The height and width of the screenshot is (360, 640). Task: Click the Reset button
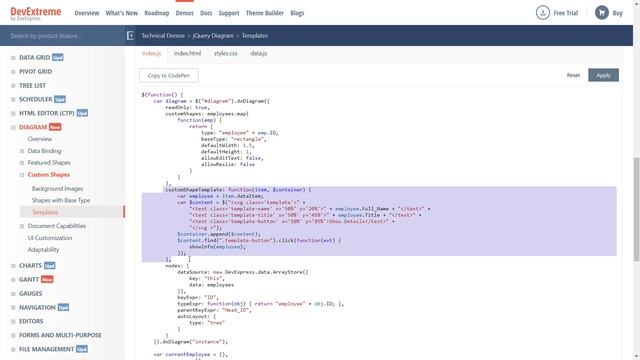tap(573, 75)
